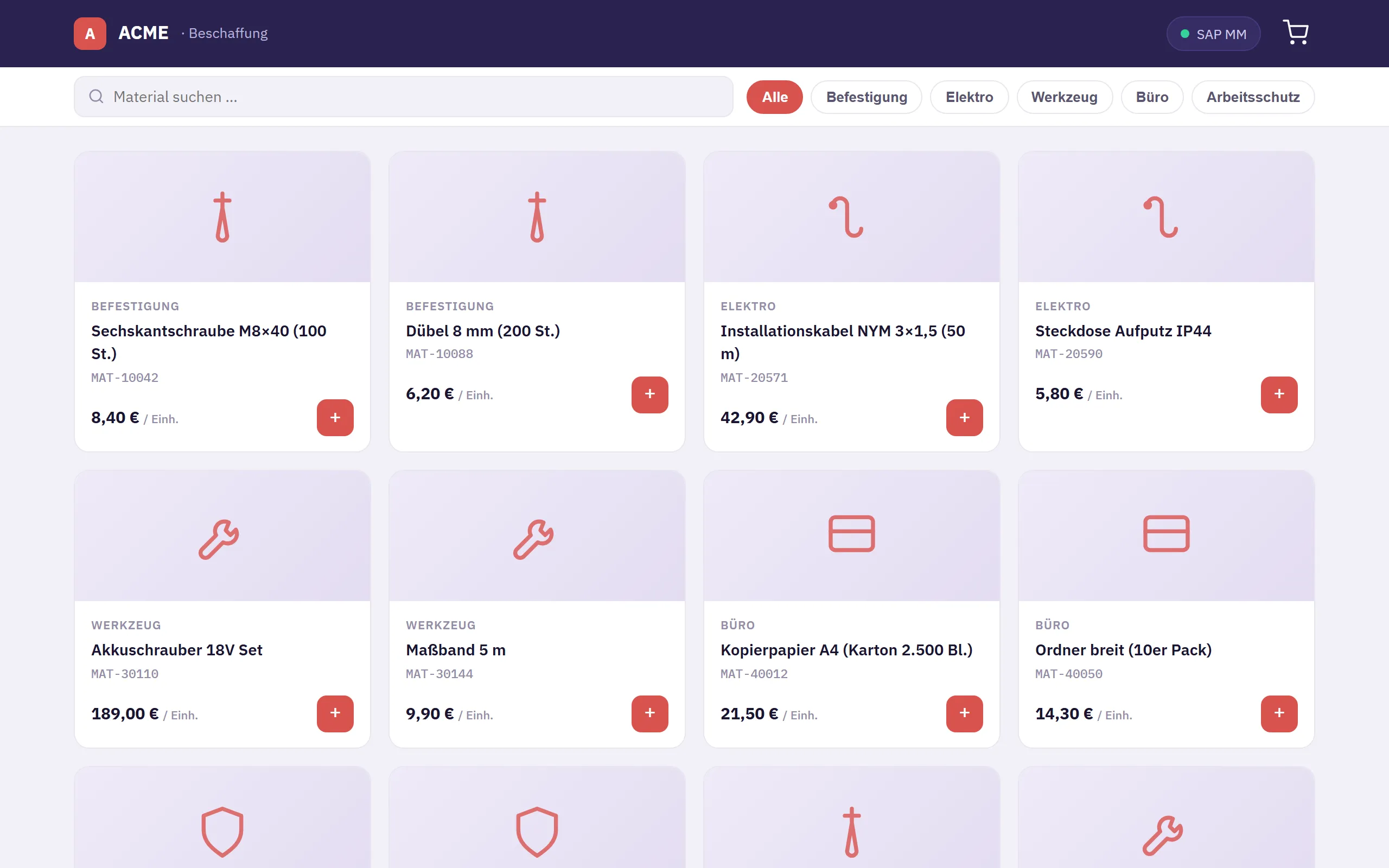Filter by Werkzeug category

[x=1064, y=97]
